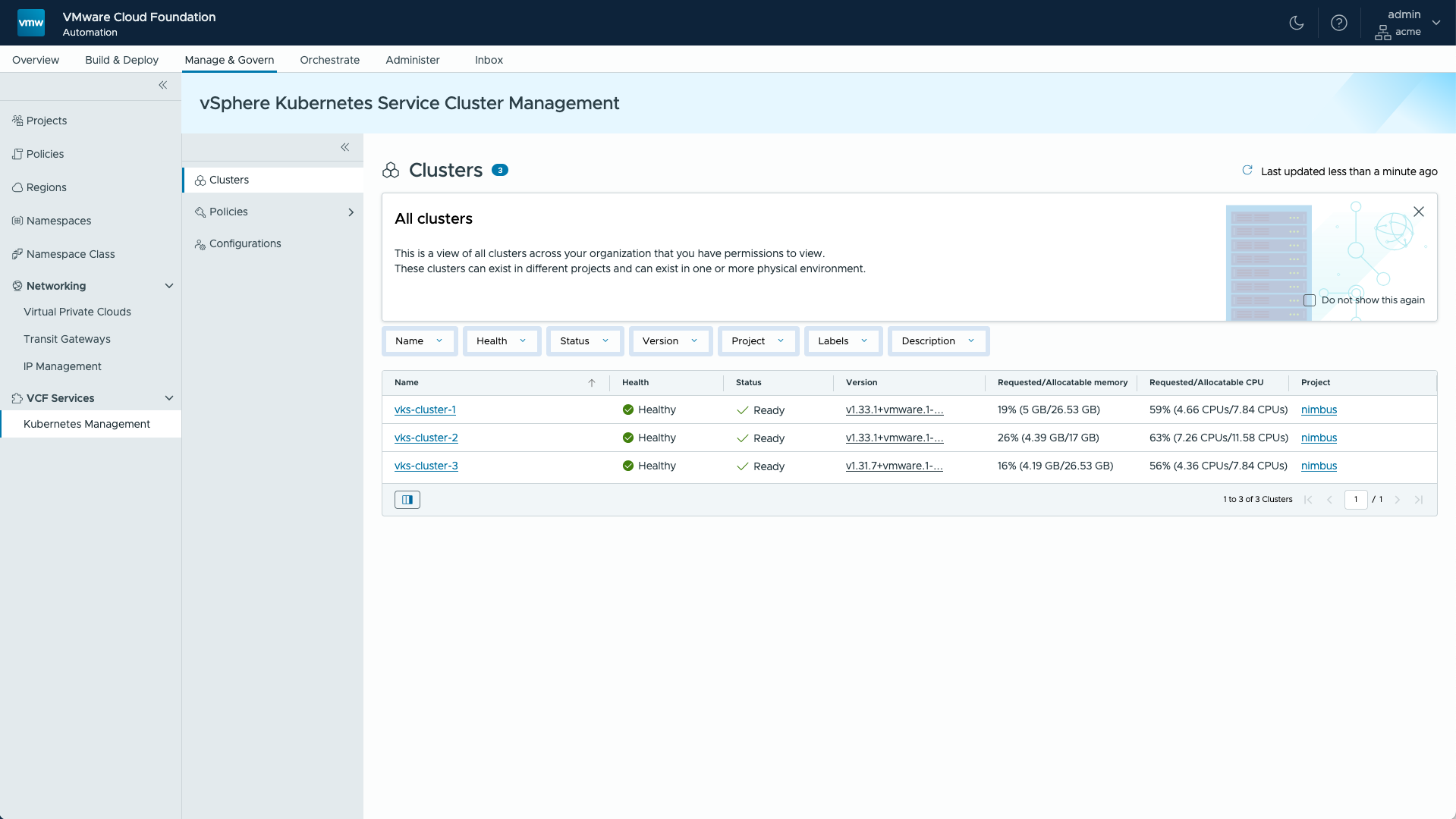Click the Projects sidebar icon

17,121
